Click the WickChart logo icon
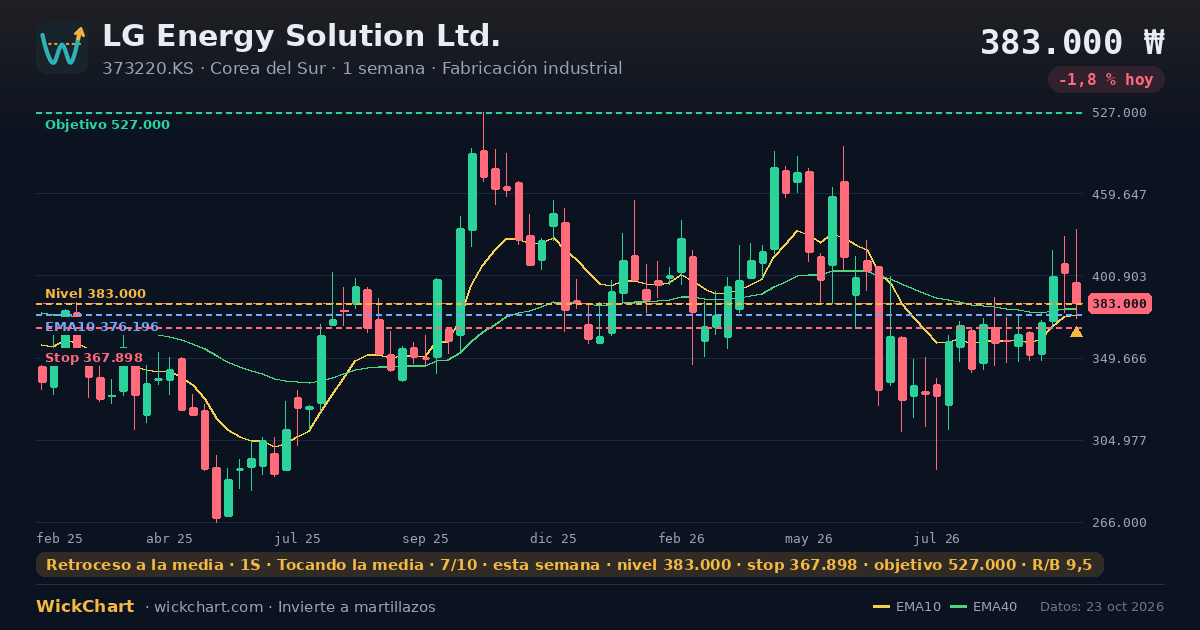This screenshot has width=1200, height=630. pos(62,48)
